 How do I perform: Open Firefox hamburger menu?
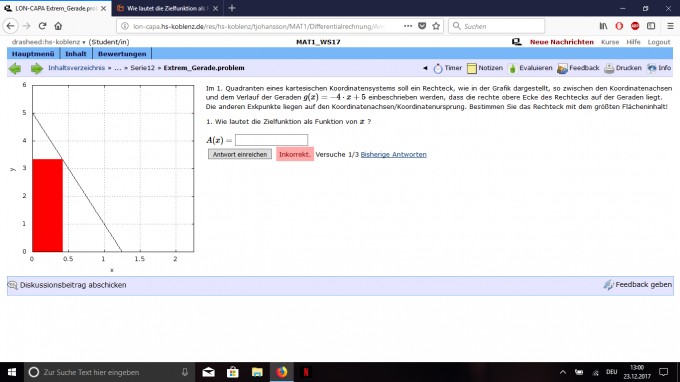click(x=670, y=26)
